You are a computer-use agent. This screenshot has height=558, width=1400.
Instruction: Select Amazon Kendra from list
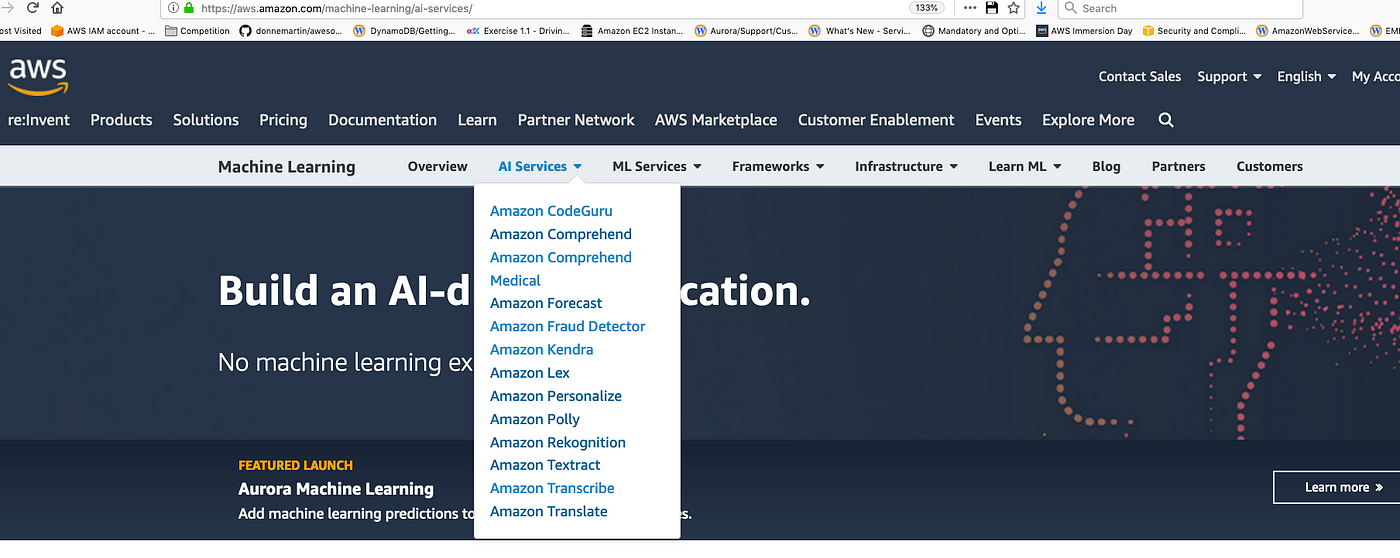541,349
